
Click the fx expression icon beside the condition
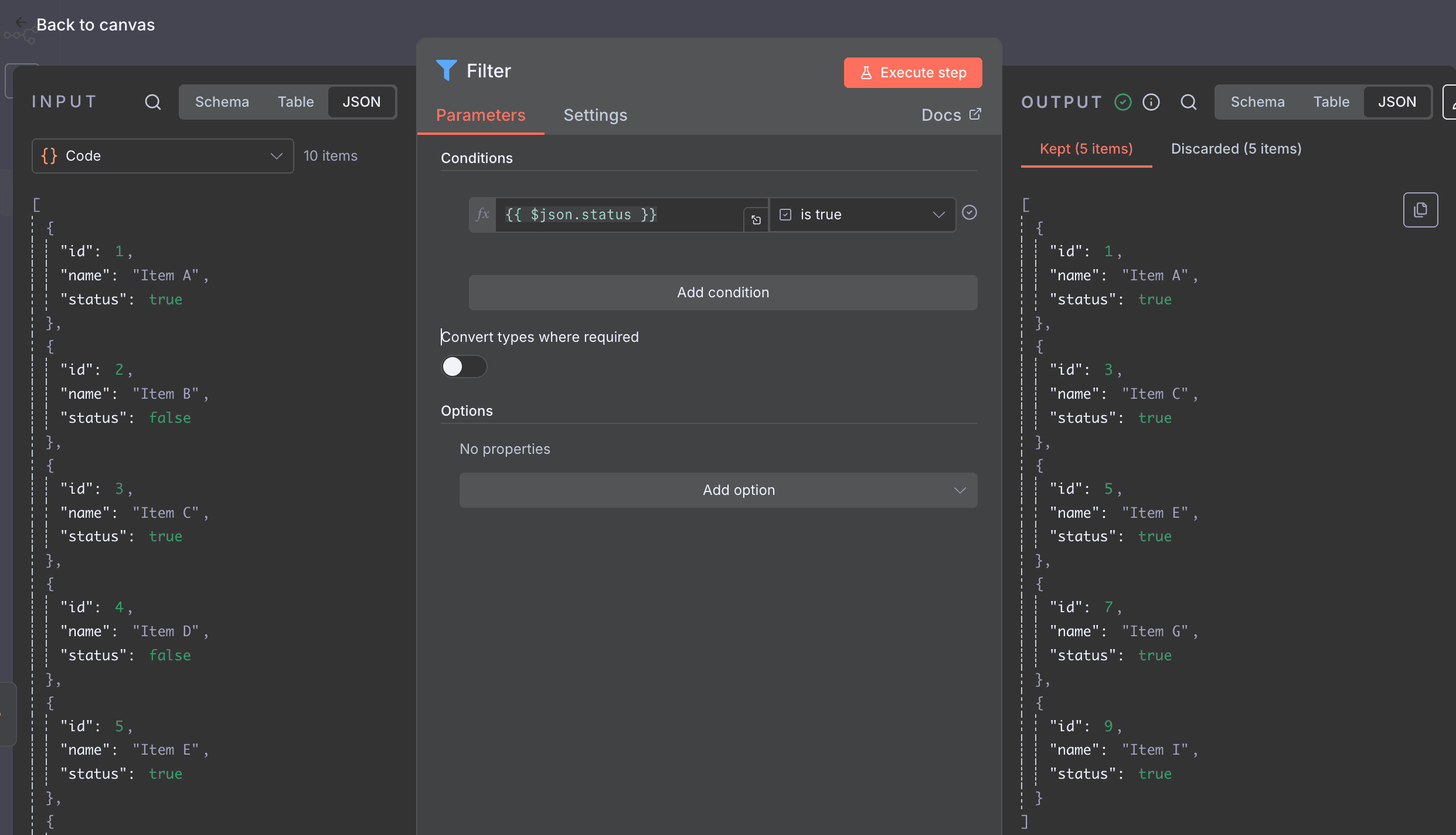click(482, 215)
